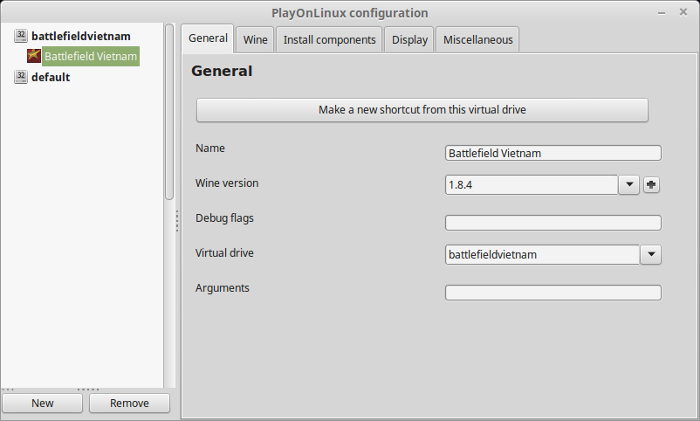The height and width of the screenshot is (421, 700).
Task: Select the battlefieldvietnam tree entry
Action: 81,36
